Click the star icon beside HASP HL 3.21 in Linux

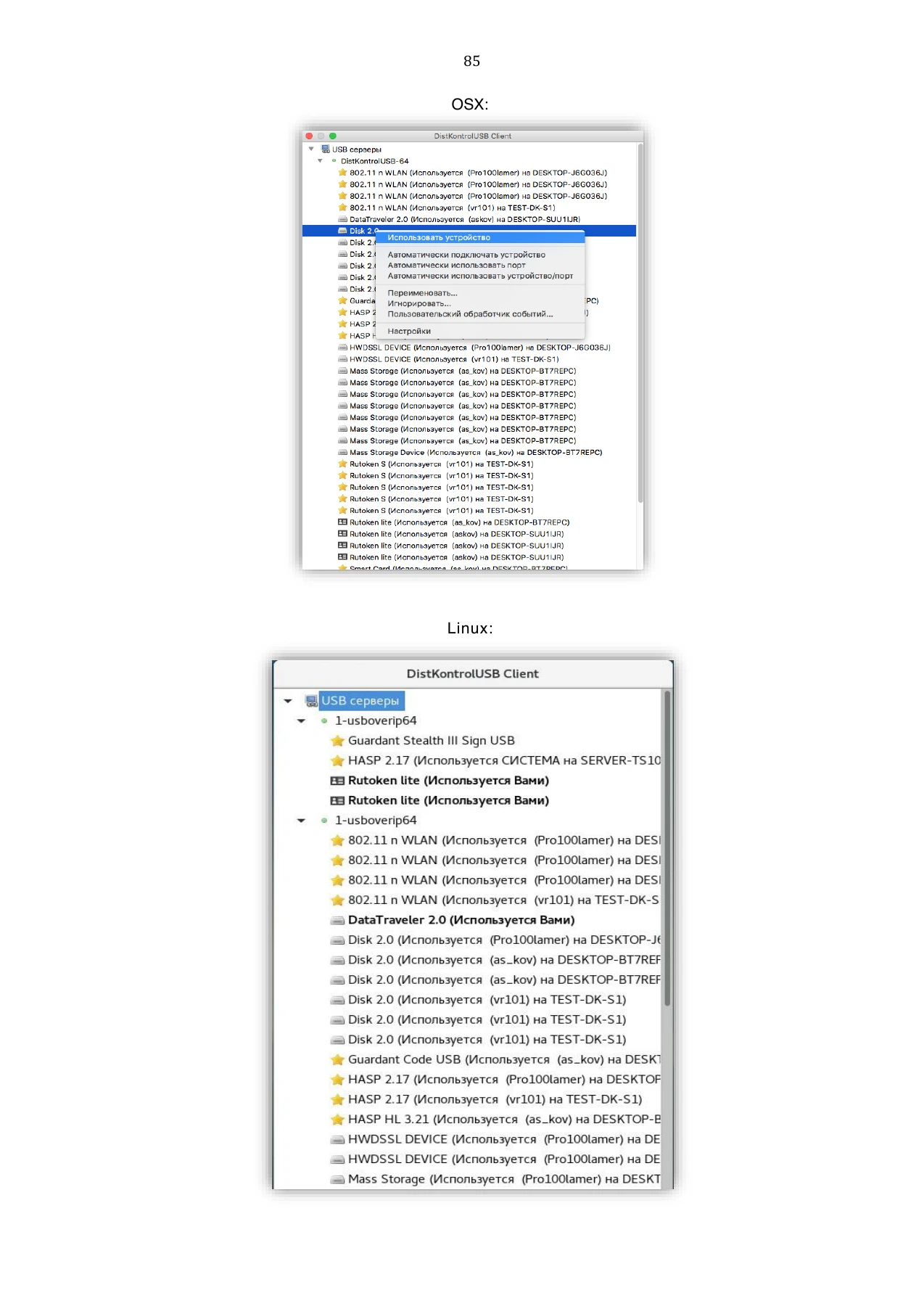337,1120
